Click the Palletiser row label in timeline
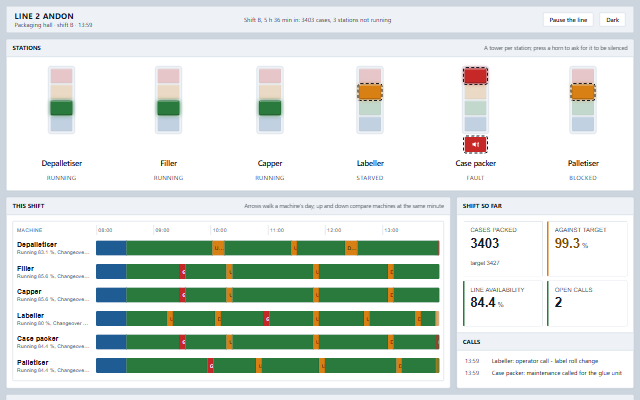640x400 pixels. pos(52,366)
